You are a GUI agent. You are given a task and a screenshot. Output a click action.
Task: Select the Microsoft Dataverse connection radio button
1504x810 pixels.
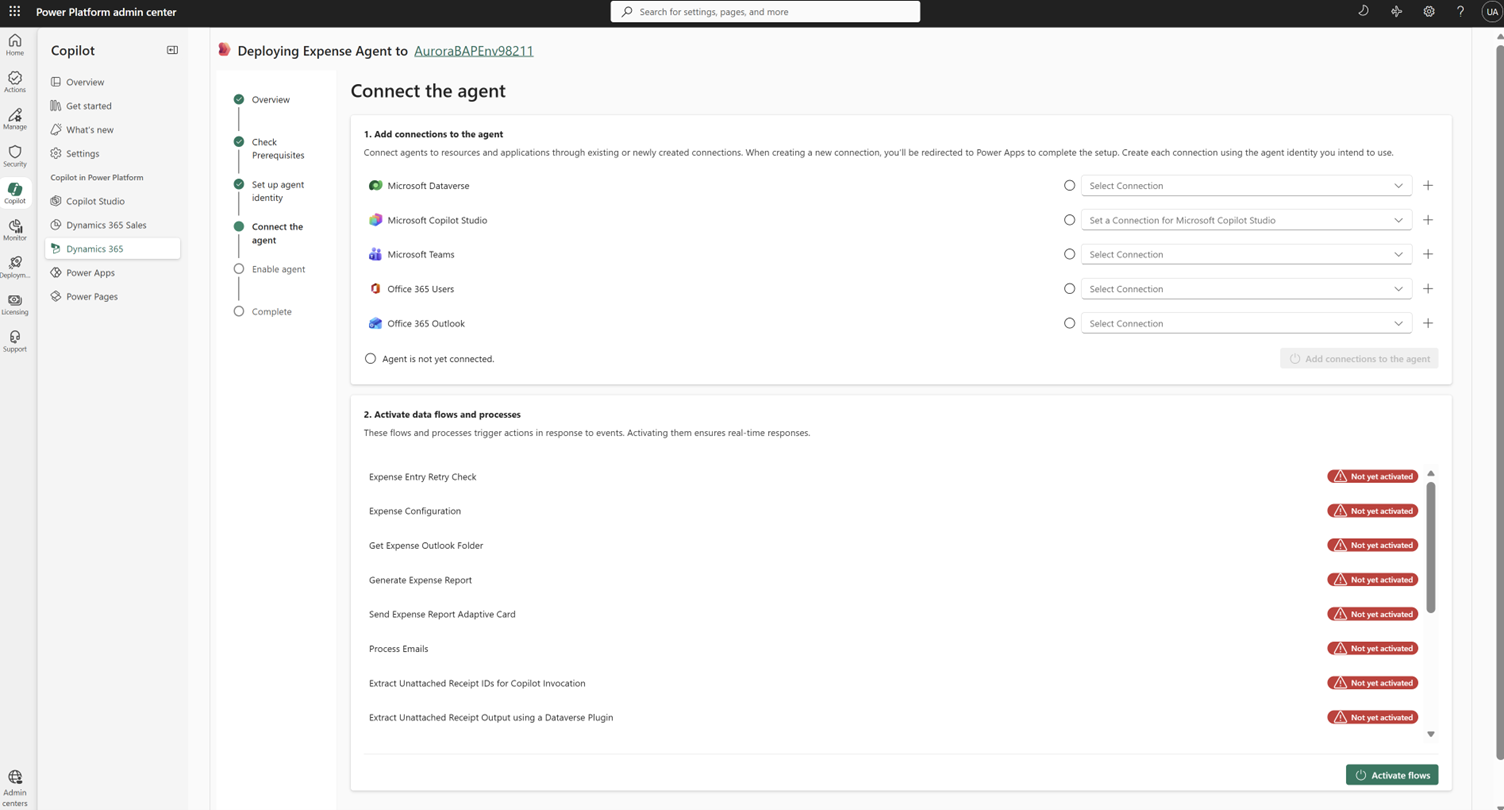coord(1069,185)
